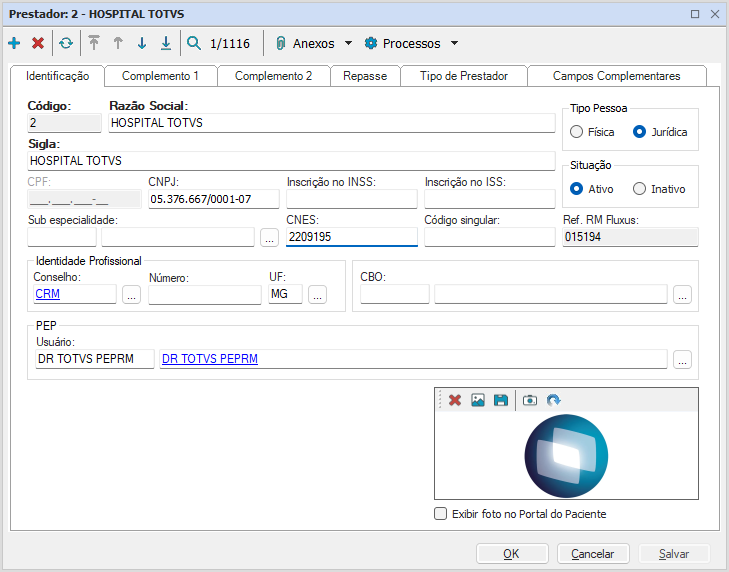The image size is (729, 572).
Task: Expand the Anexos dropdown arrow
Action: pos(348,43)
